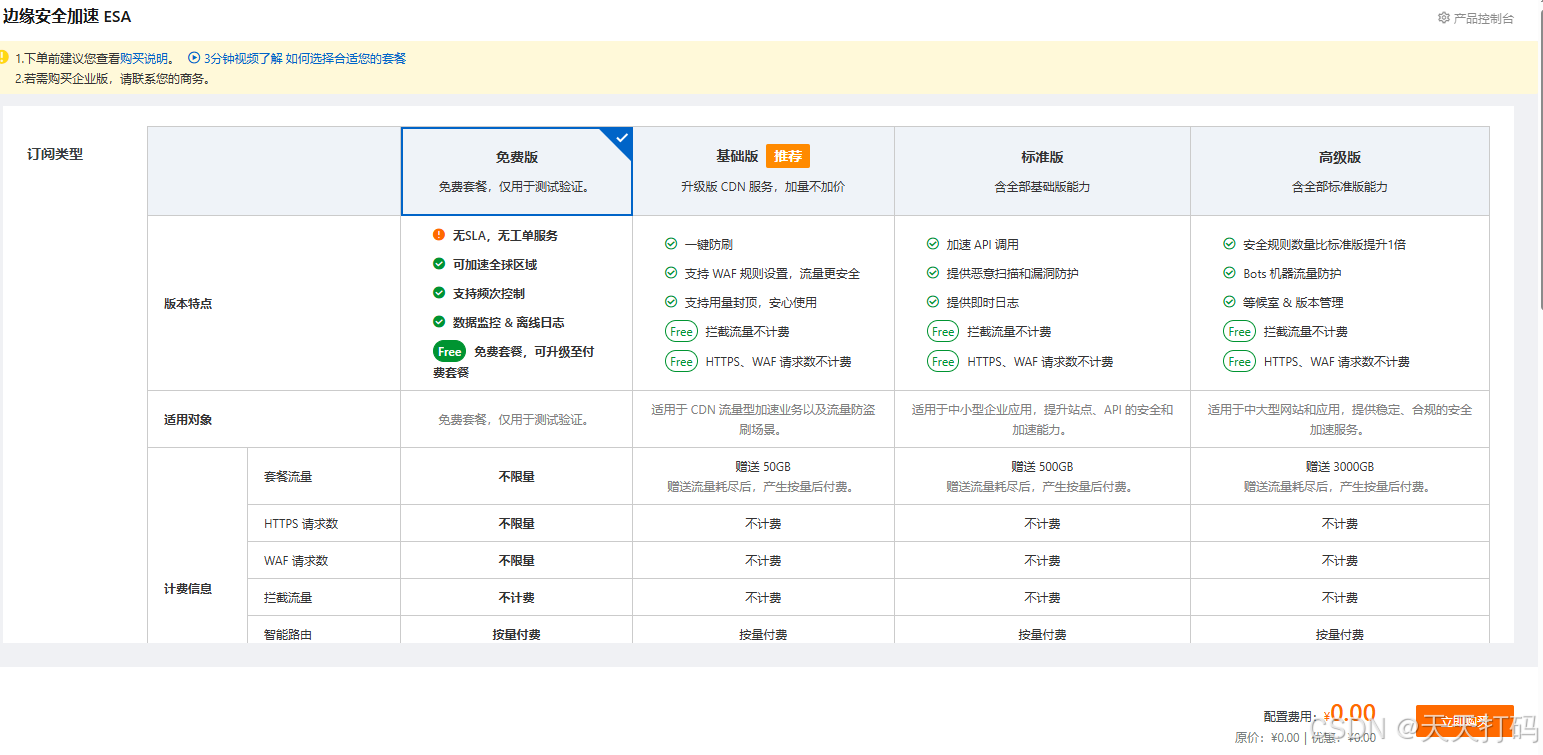
Task: Select the 基础版 subscription plan
Action: [764, 171]
